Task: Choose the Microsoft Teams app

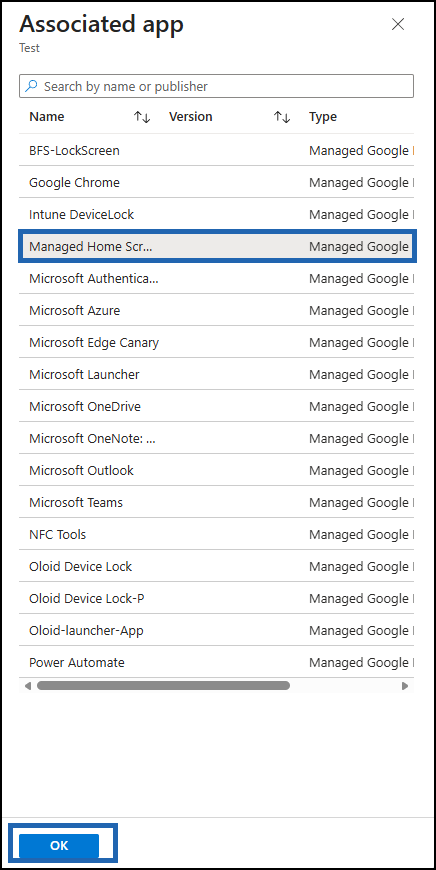Action: [216, 502]
